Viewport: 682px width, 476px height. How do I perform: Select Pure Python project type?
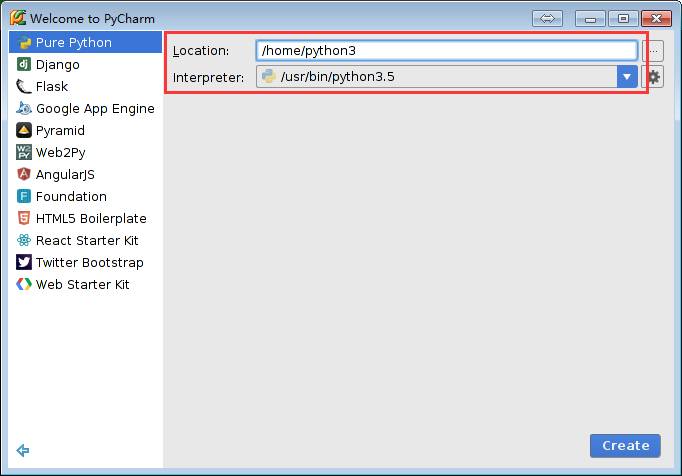(x=85, y=43)
